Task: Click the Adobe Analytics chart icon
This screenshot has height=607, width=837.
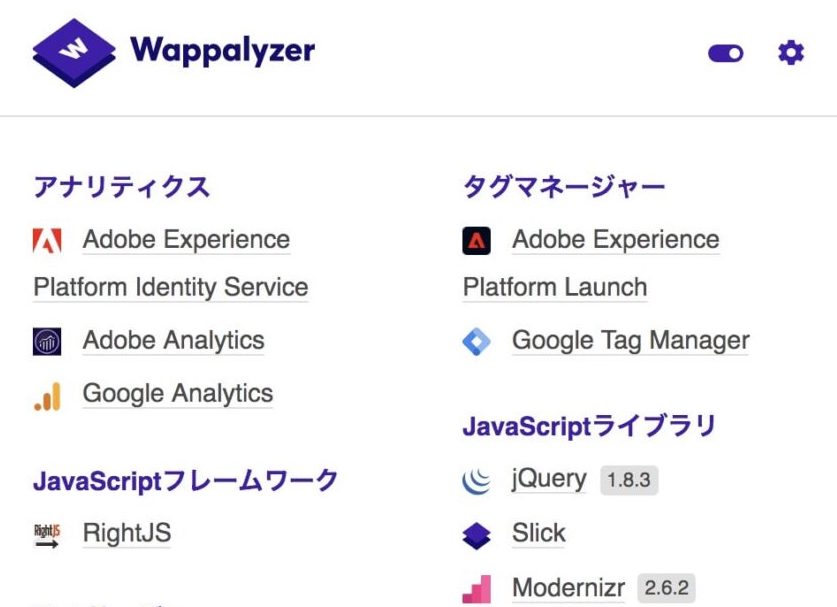Action: coord(47,342)
